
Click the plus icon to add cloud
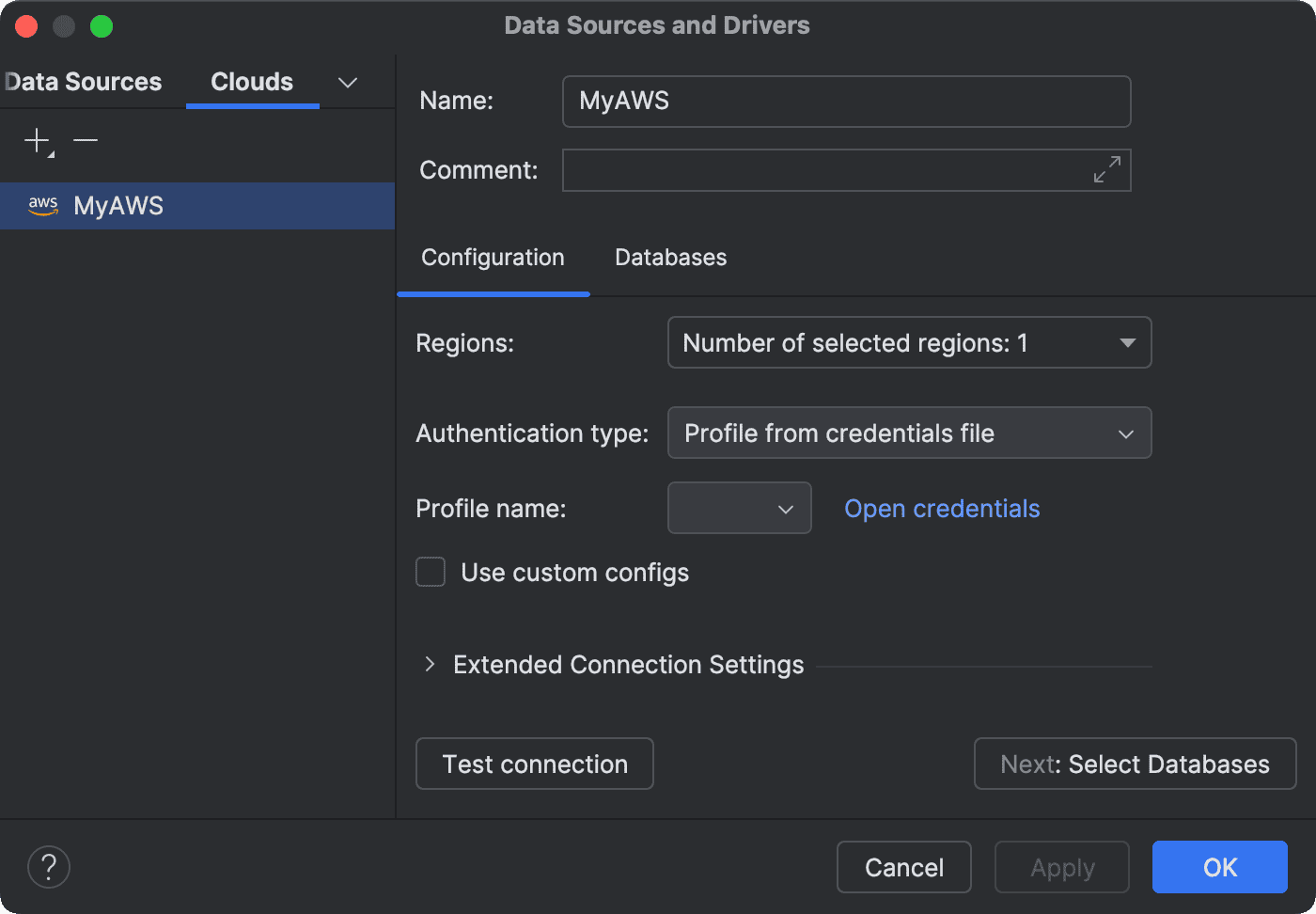coord(38,141)
